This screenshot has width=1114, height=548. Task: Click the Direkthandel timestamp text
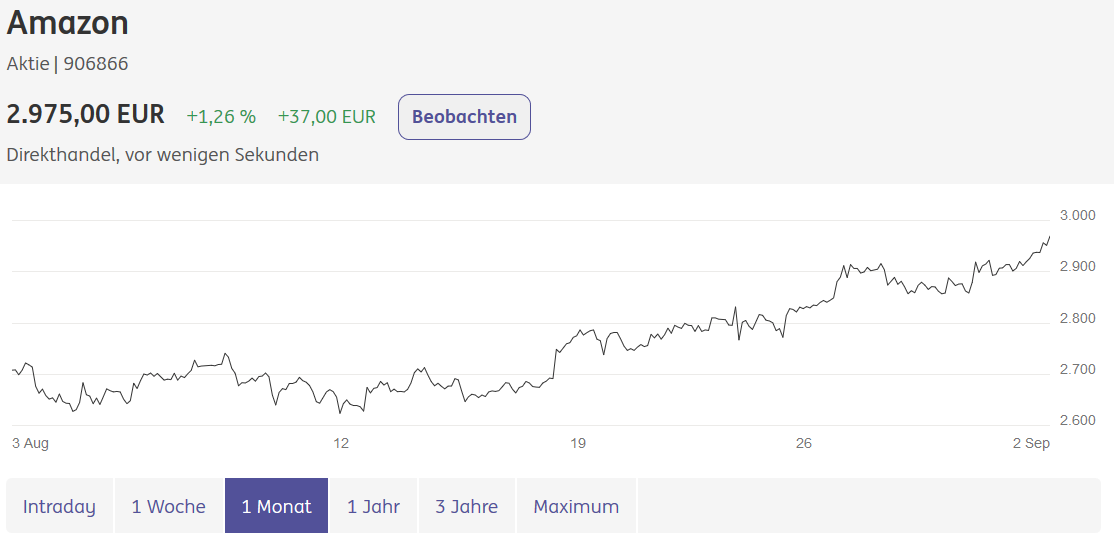point(163,155)
